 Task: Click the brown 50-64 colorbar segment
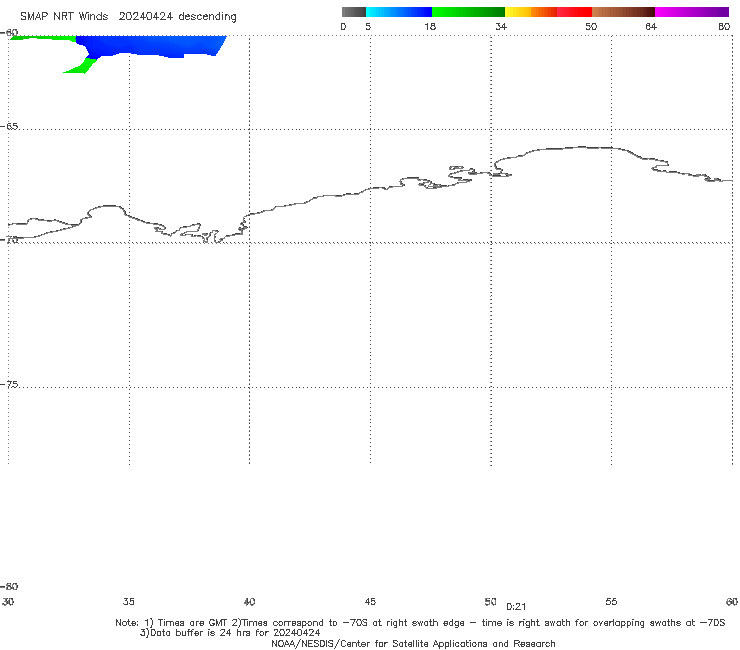[x=623, y=12]
